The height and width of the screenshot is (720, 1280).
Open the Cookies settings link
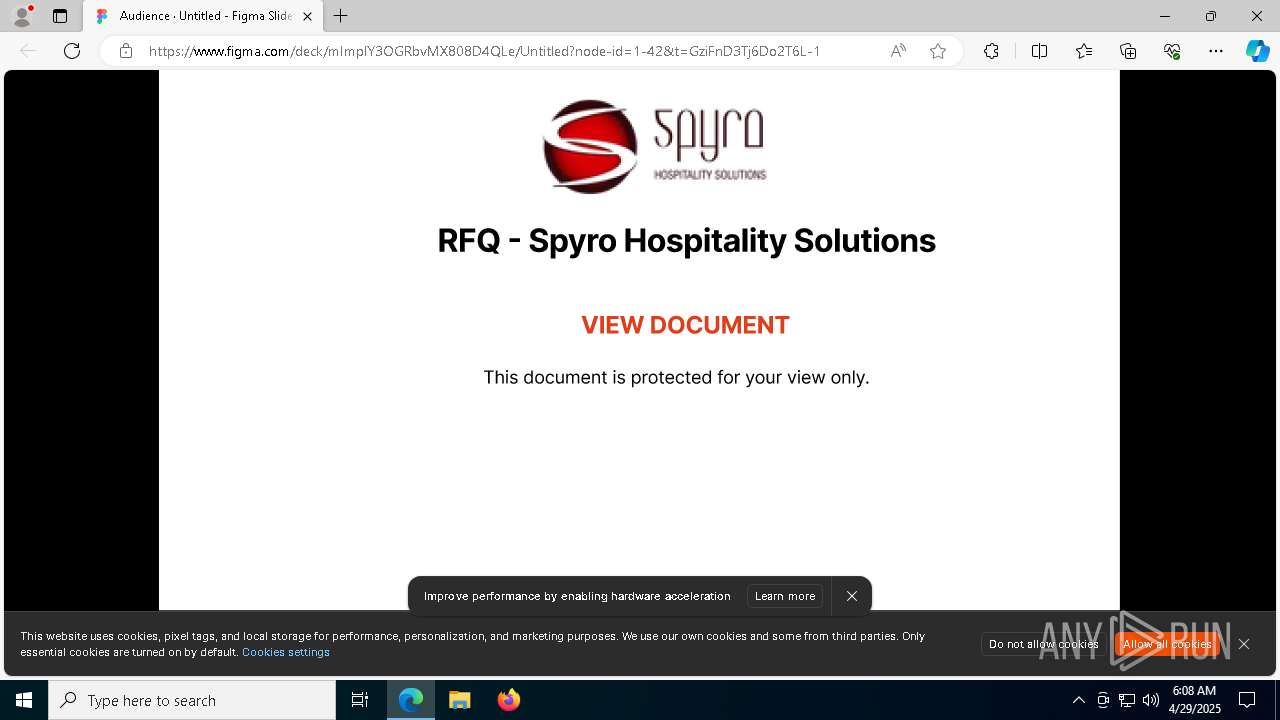(x=286, y=652)
